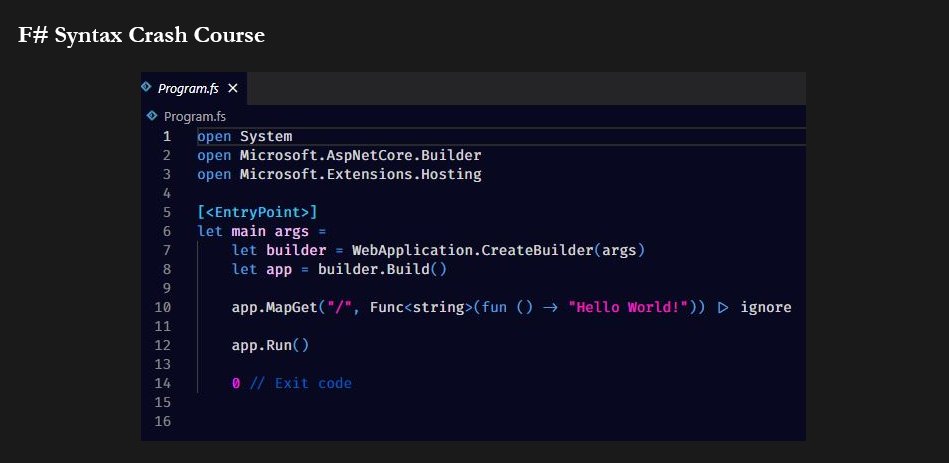Click "System" on line 1
Screen dimensions: 949x463
[x=266, y=137]
